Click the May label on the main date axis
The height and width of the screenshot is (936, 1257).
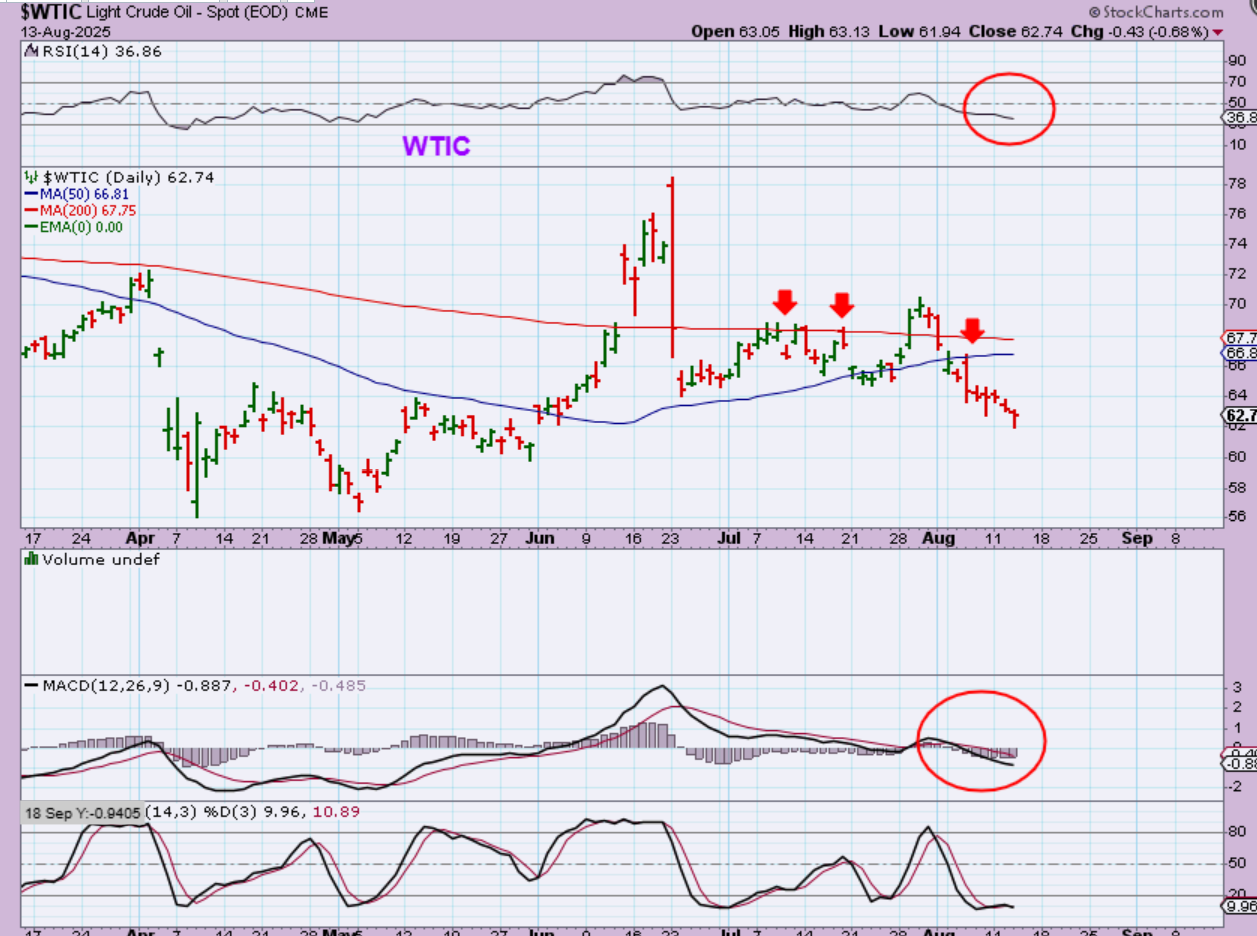(x=338, y=538)
